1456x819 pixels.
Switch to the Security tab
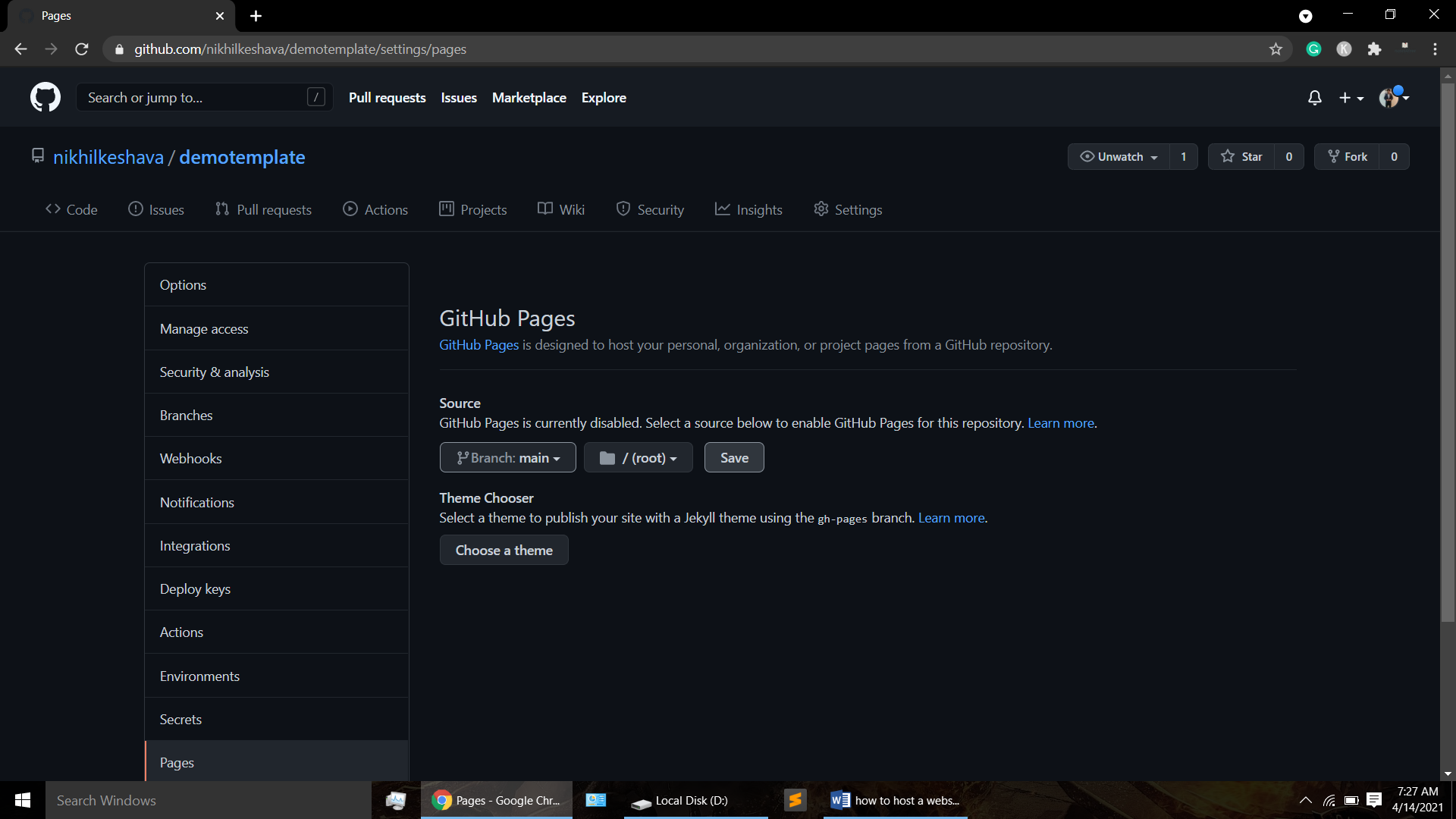650,209
